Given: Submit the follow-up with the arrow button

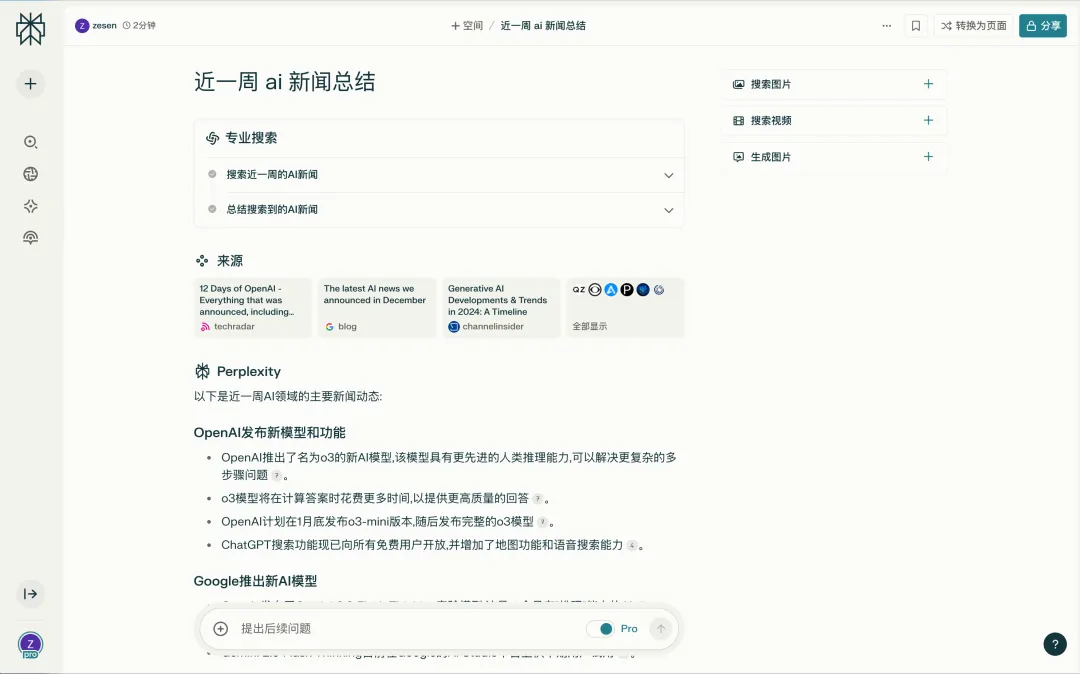Looking at the screenshot, I should 661,629.
